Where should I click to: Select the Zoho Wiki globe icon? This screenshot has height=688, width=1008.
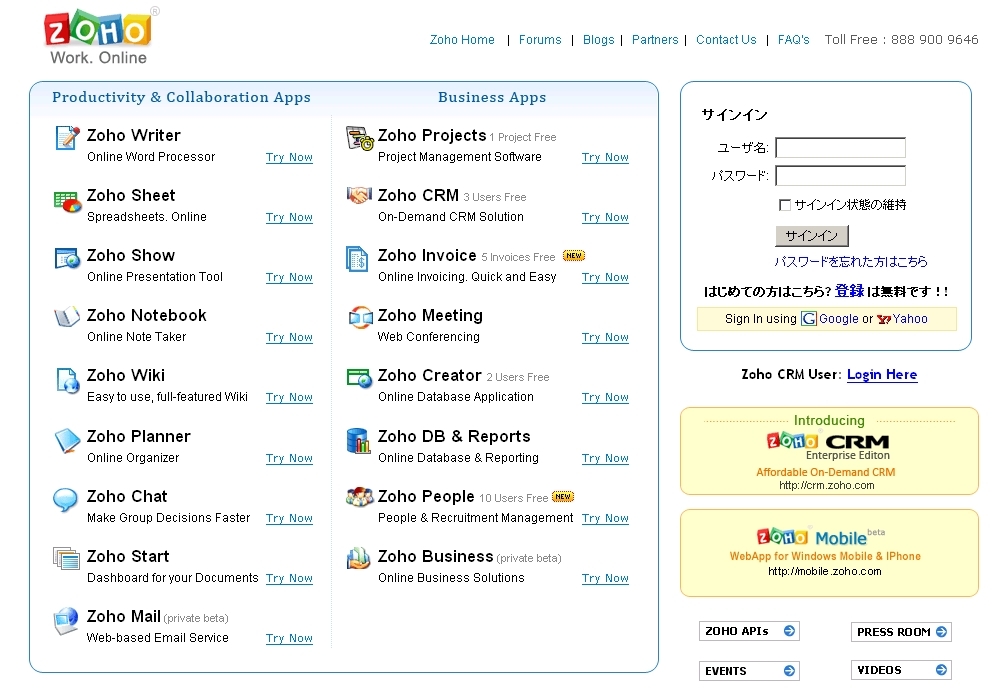coord(66,381)
